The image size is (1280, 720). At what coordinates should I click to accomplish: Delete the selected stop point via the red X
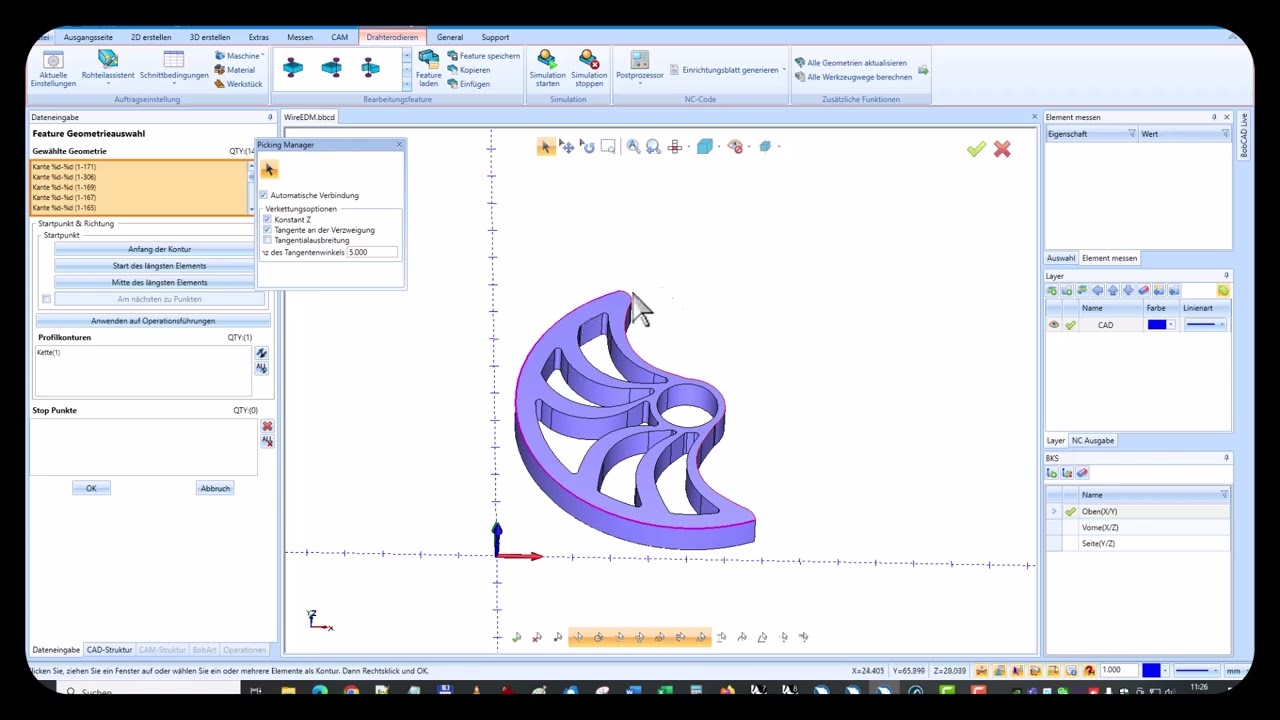[267, 426]
